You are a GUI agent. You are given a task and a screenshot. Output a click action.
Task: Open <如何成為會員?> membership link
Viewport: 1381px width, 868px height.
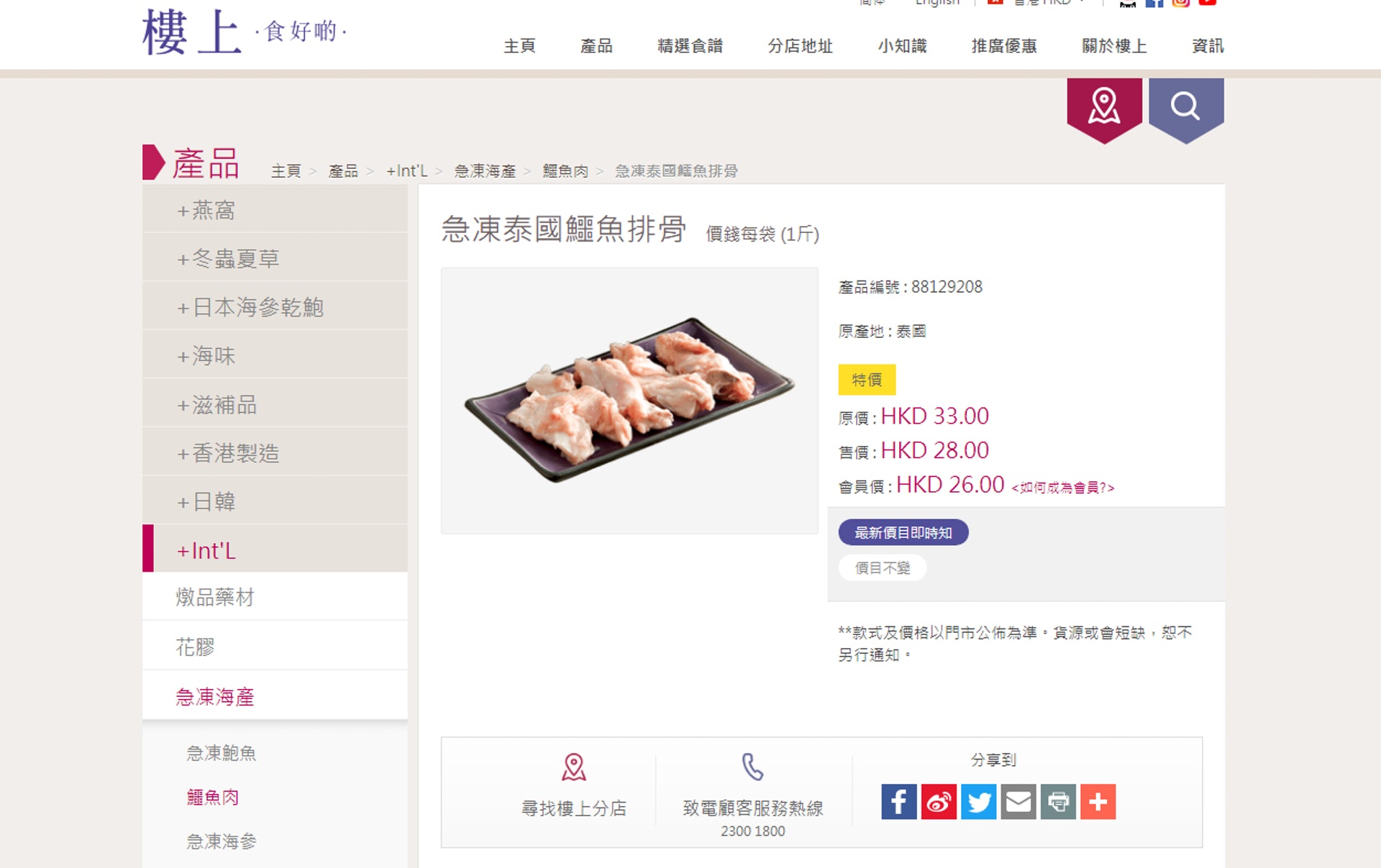click(x=1063, y=488)
